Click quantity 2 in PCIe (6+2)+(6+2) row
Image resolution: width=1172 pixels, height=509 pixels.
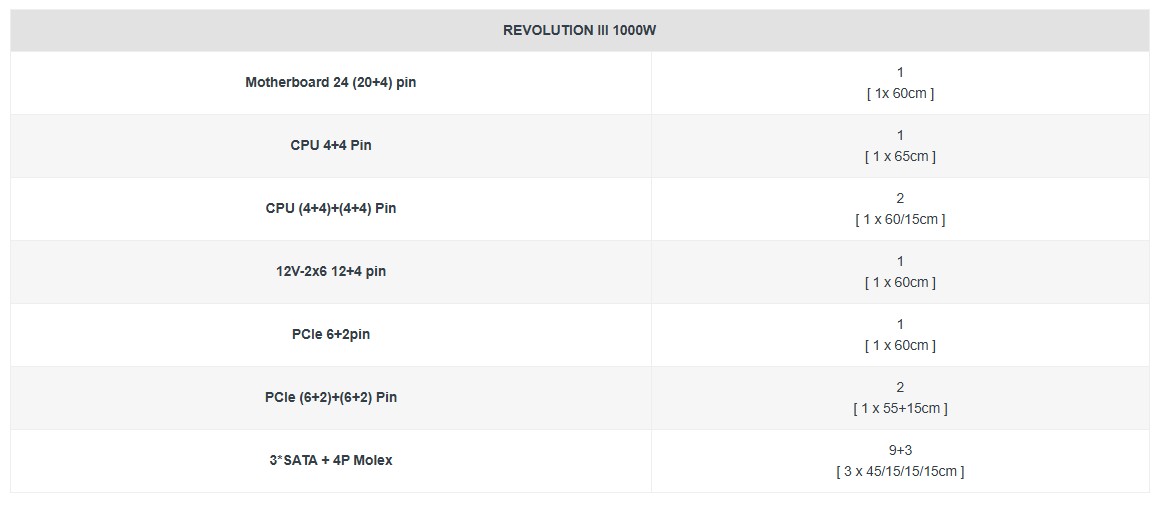point(900,388)
